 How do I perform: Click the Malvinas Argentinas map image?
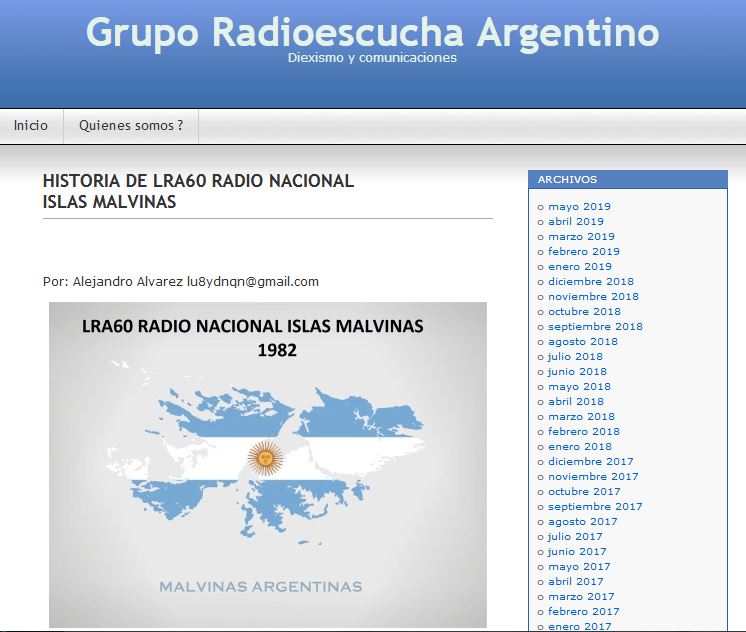pyautogui.click(x=268, y=464)
